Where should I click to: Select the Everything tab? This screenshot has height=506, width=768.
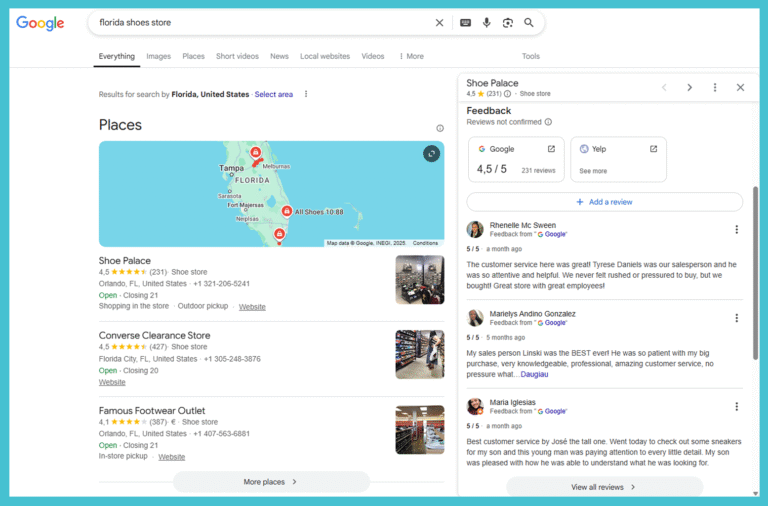(x=117, y=56)
